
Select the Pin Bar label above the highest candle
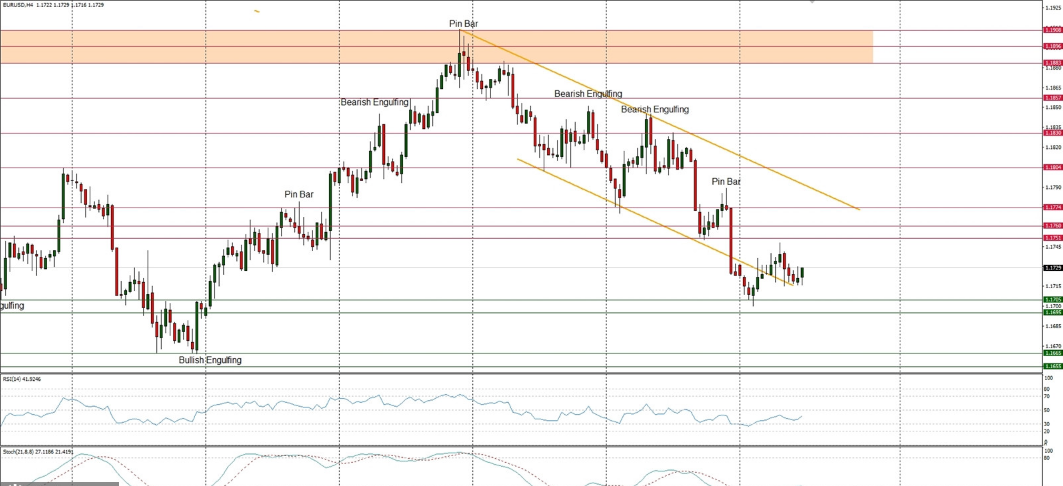coord(463,22)
